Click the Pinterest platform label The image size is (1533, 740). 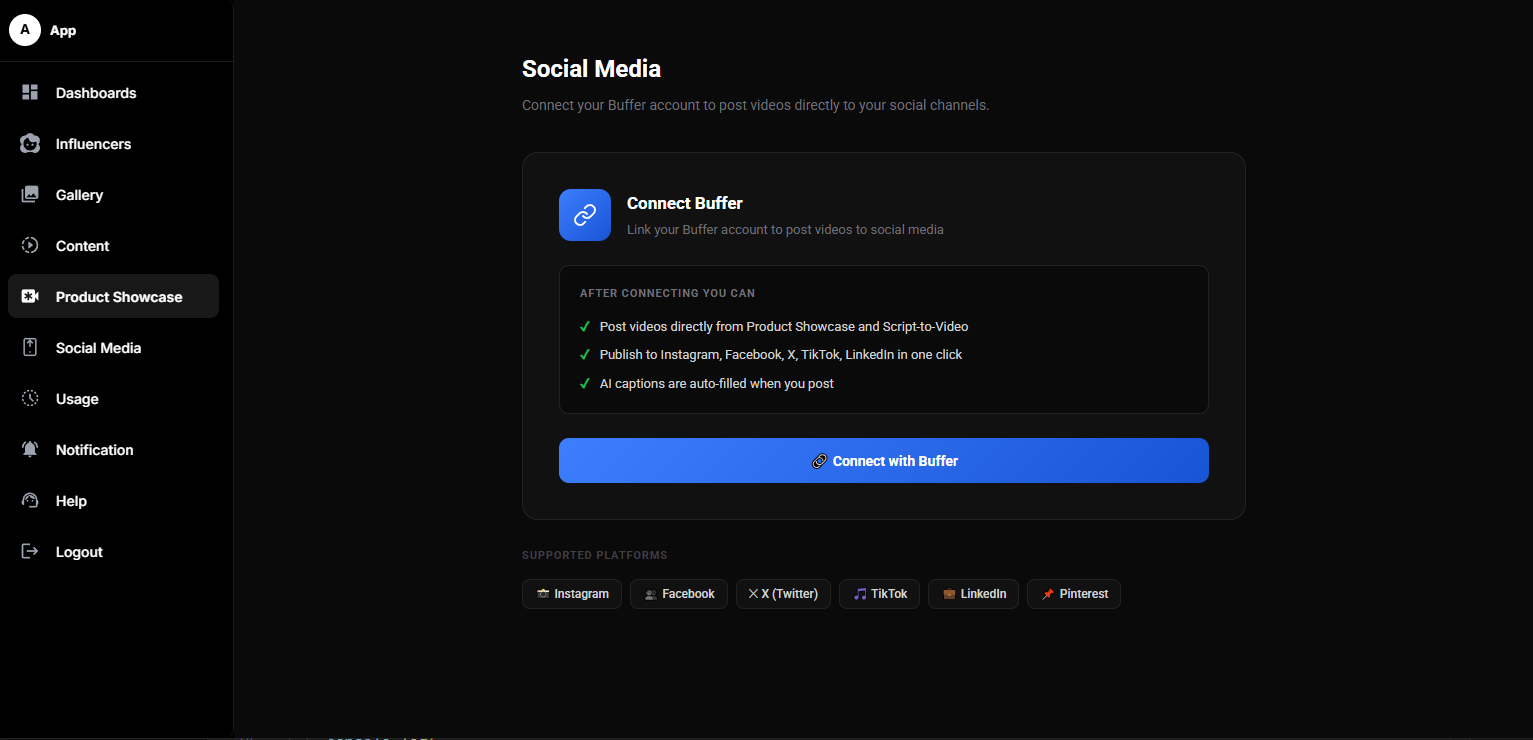pos(1084,594)
